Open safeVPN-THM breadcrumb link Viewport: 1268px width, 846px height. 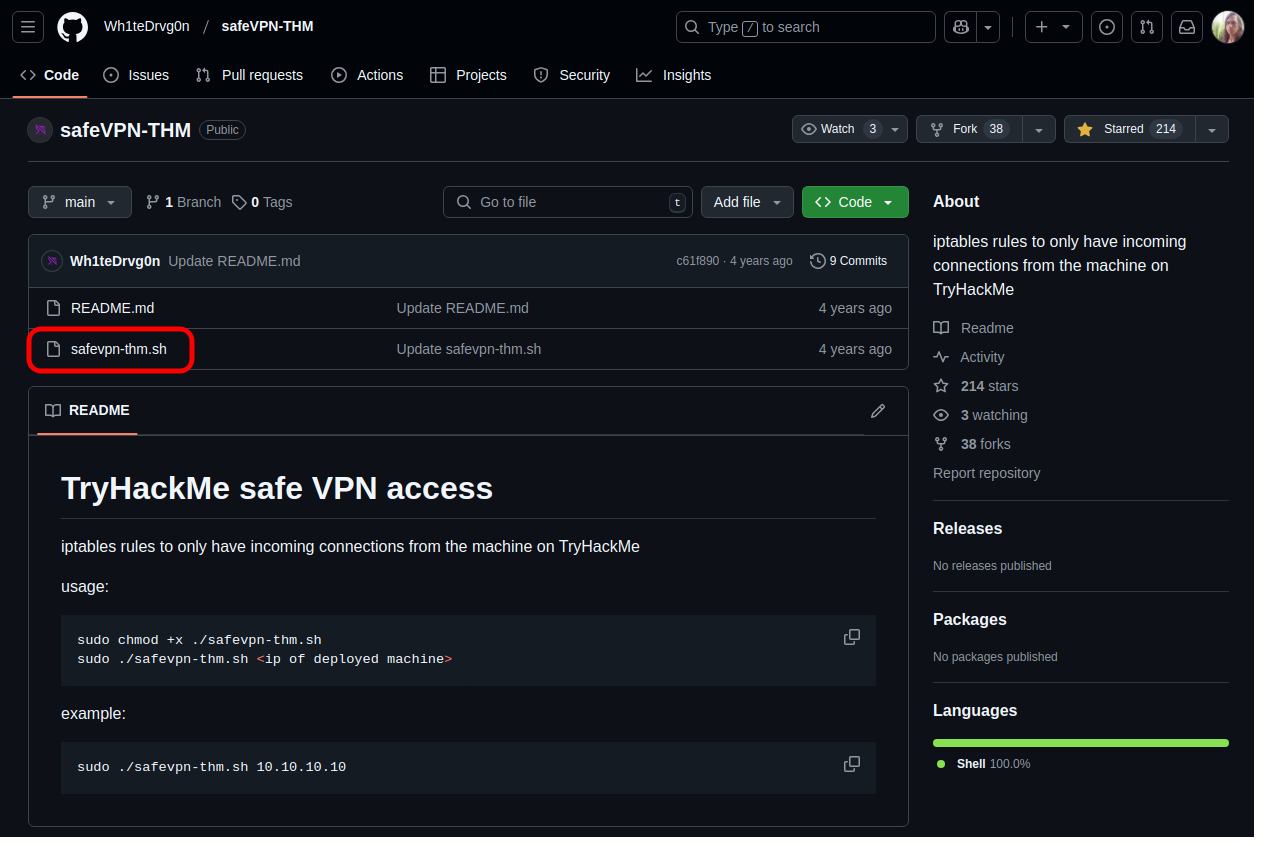(x=268, y=26)
